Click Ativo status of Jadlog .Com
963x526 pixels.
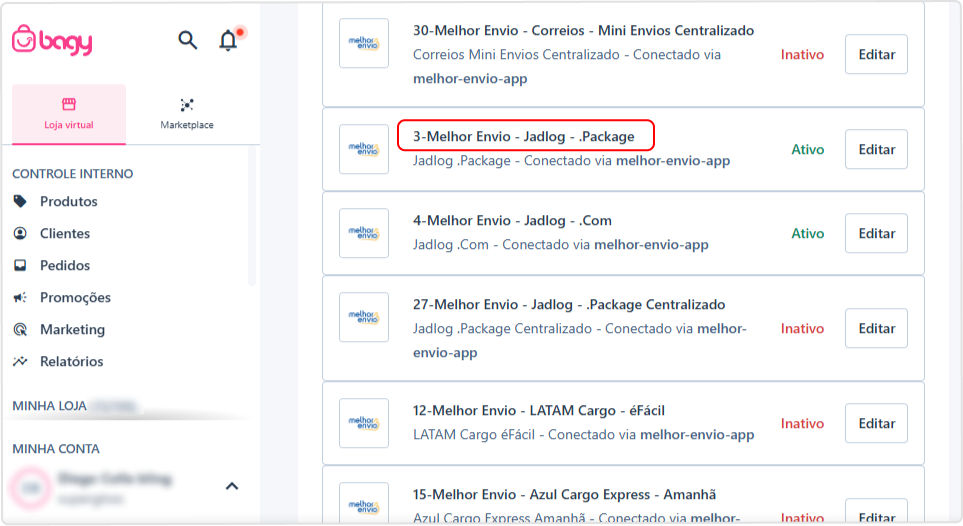point(808,234)
